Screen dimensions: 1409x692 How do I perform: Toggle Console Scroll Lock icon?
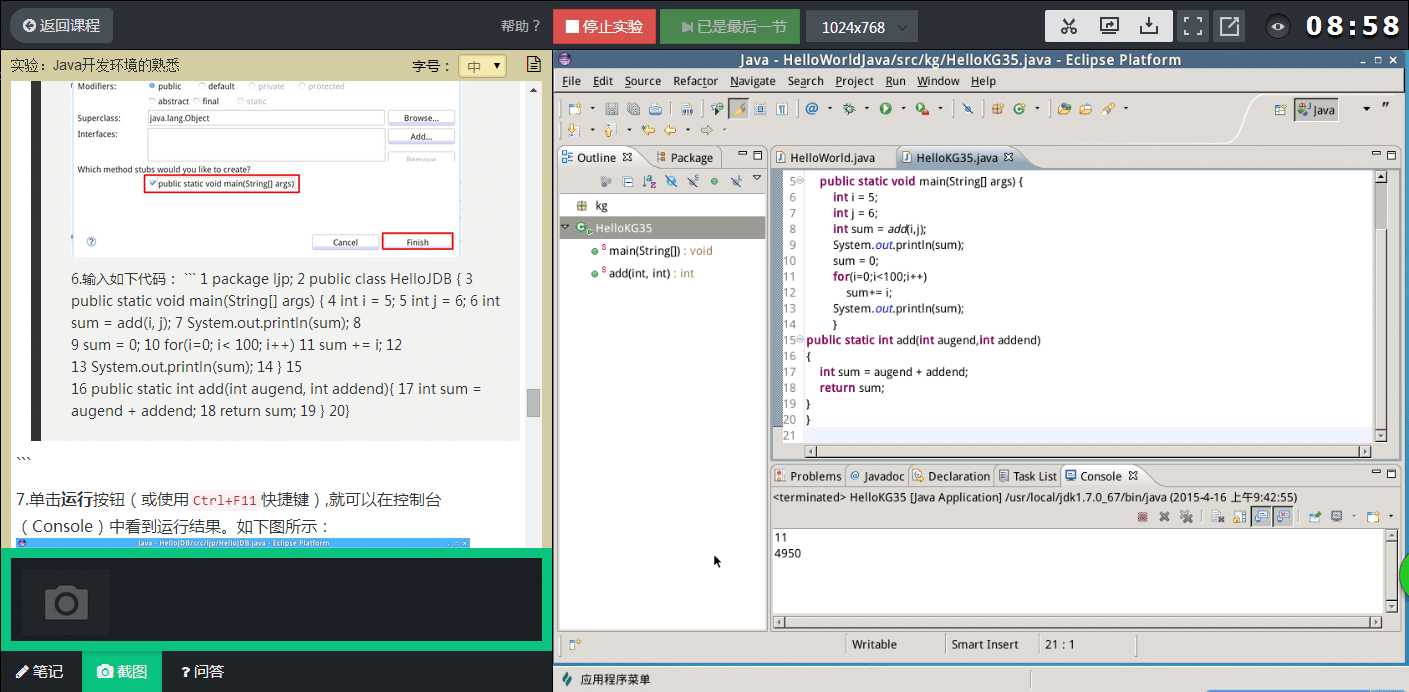pyautogui.click(x=1238, y=517)
